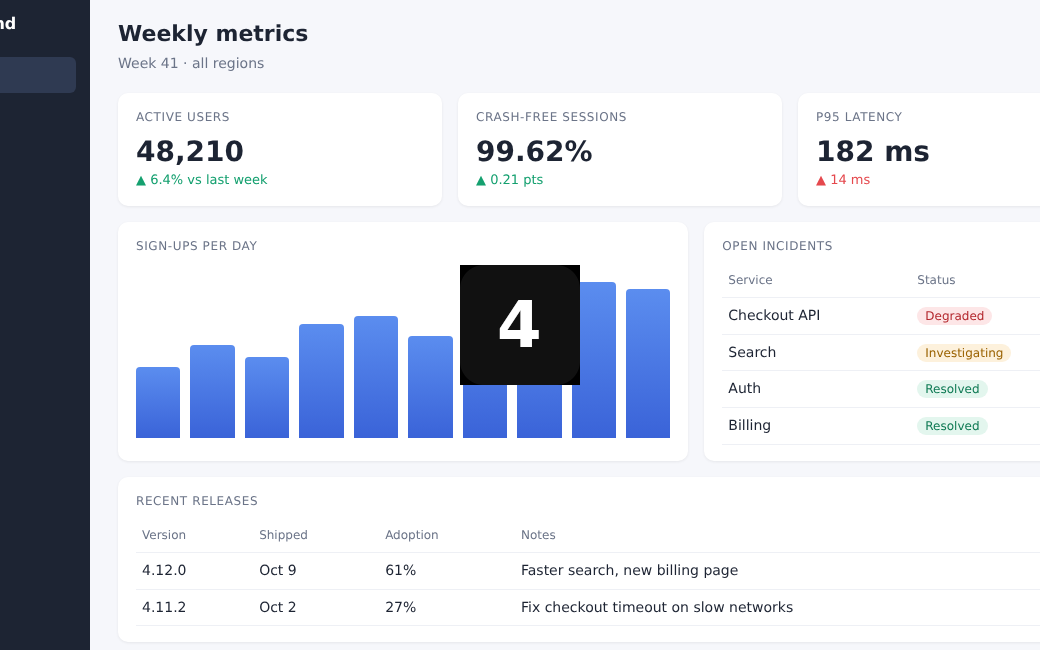The width and height of the screenshot is (1040, 650).
Task: Click the "Status" column header
Action: point(936,280)
